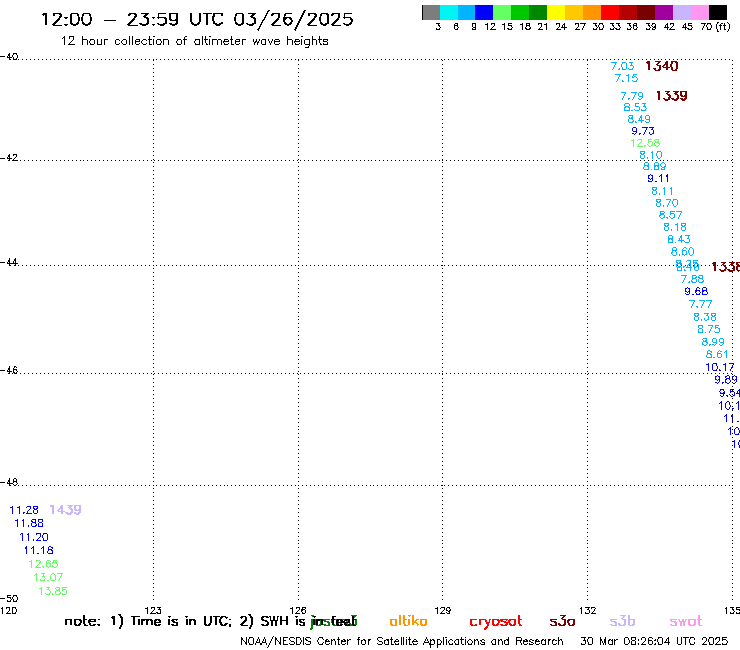Select the 11.88 reading
740x650 pixels.
coord(29,523)
